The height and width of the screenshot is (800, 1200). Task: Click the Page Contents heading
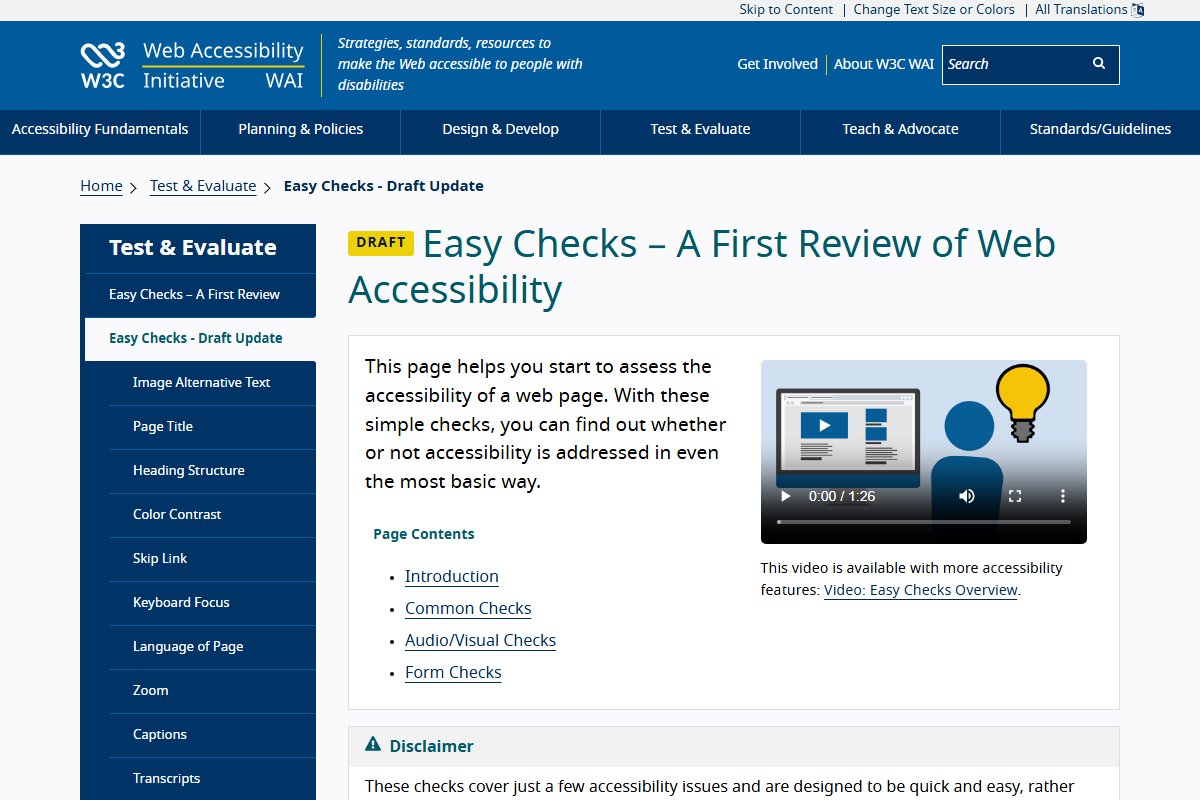coord(424,534)
